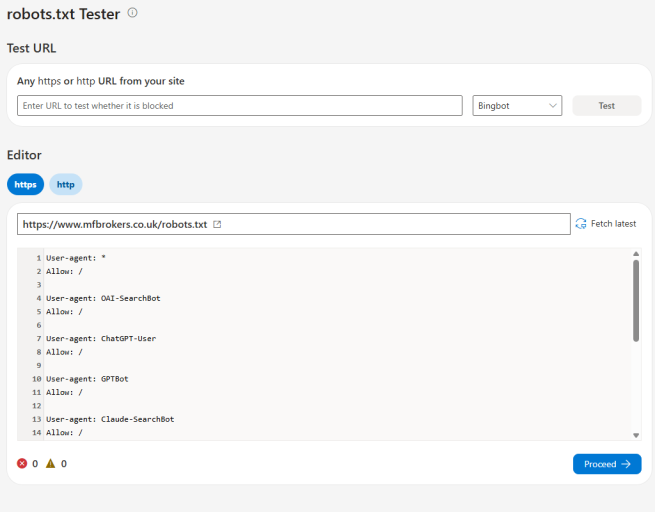Click the info icon beside robots.txt Tester
Image resolution: width=655 pixels, height=512 pixels.
click(132, 13)
